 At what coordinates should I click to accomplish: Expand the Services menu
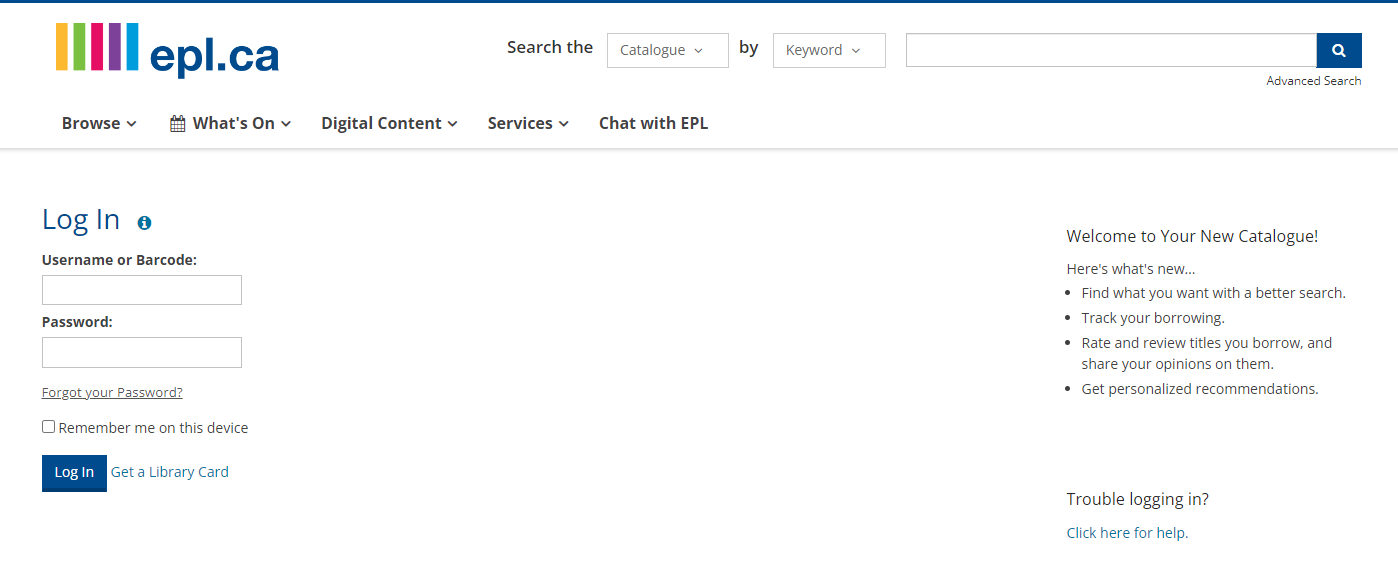[528, 123]
